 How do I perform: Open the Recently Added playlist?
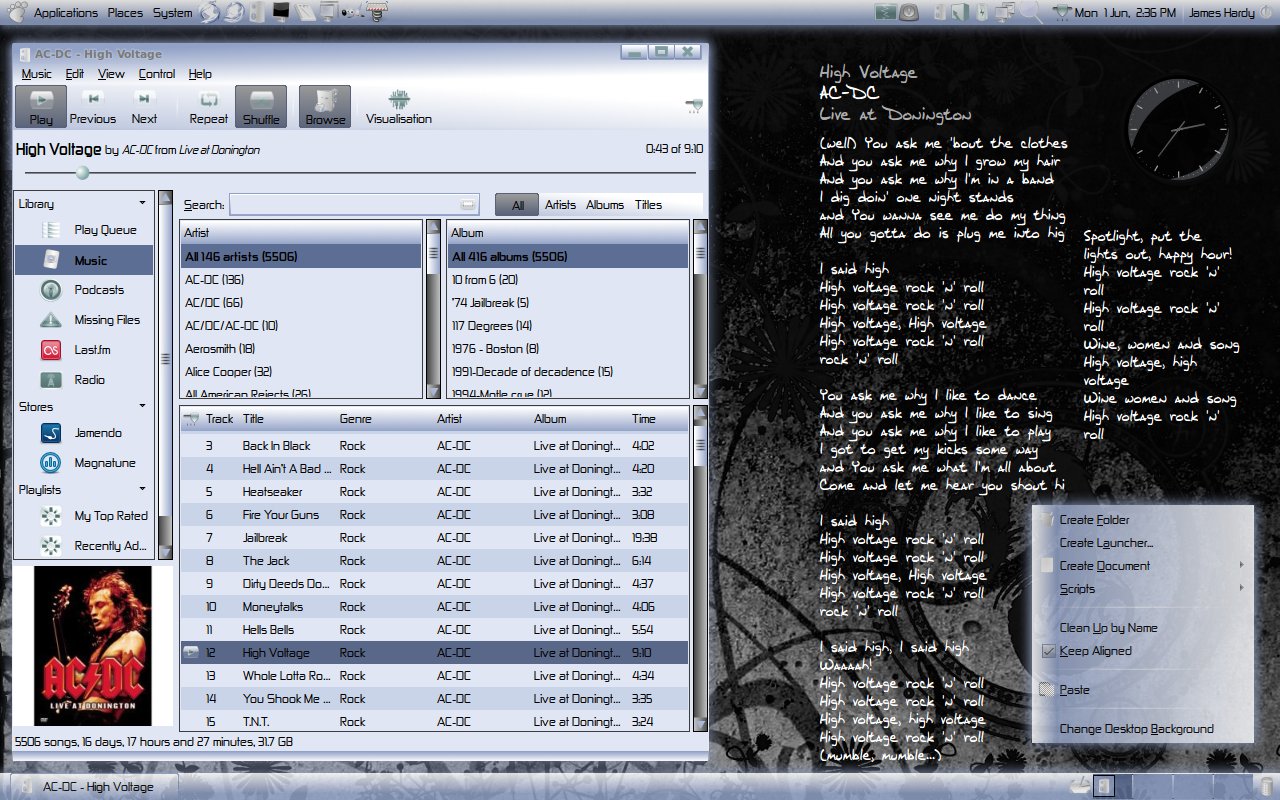pyautogui.click(x=84, y=546)
